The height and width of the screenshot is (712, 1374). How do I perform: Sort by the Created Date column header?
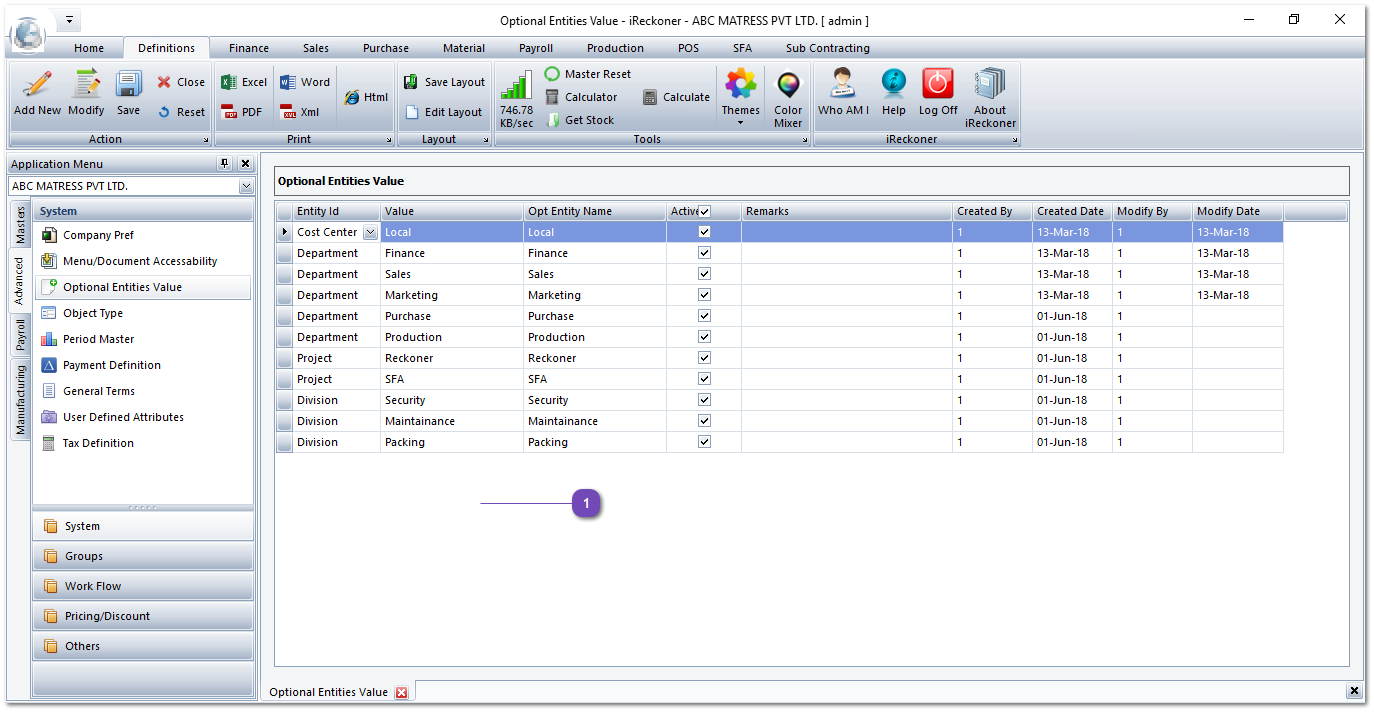click(x=1070, y=211)
